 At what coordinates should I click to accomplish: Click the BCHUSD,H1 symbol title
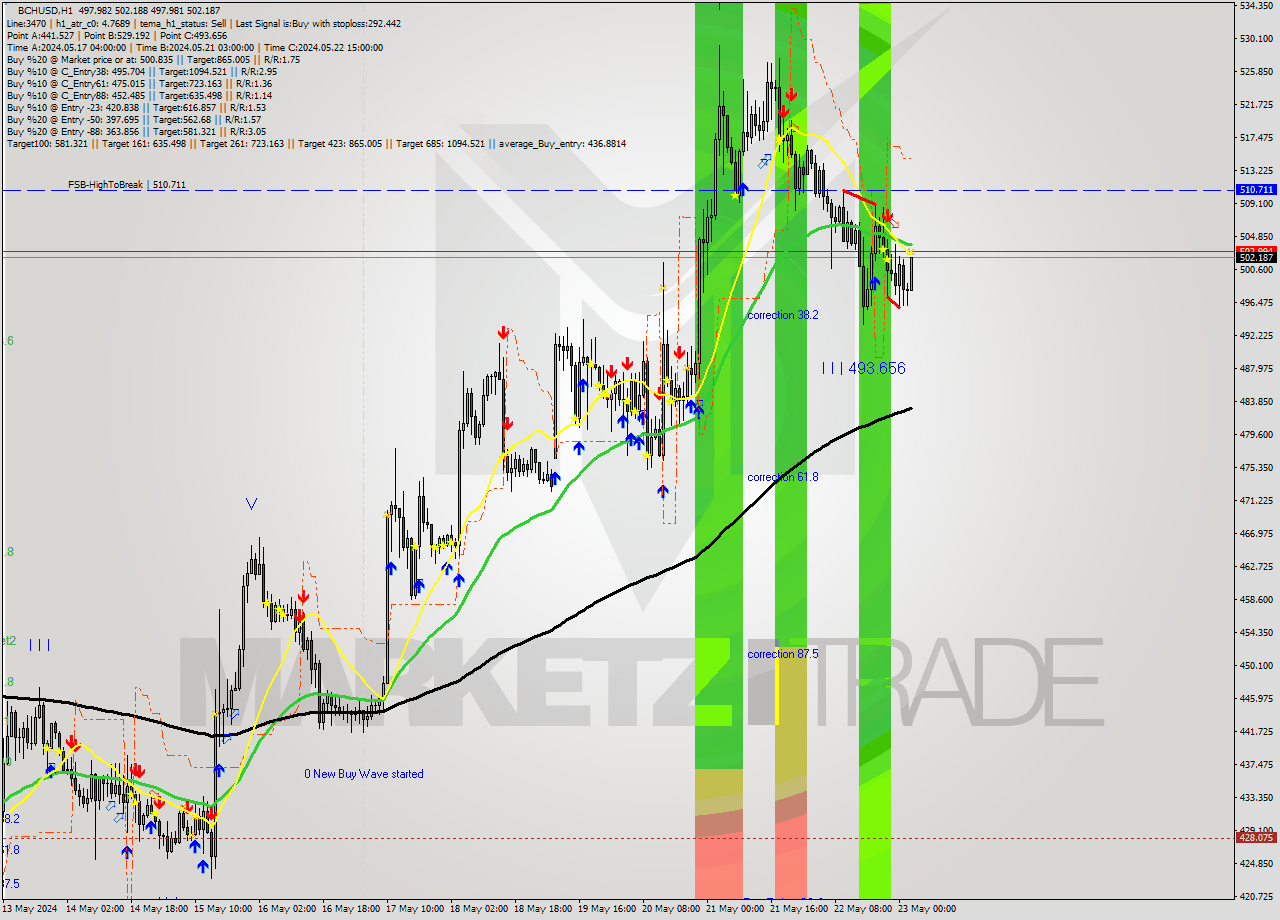pyautogui.click(x=46, y=10)
